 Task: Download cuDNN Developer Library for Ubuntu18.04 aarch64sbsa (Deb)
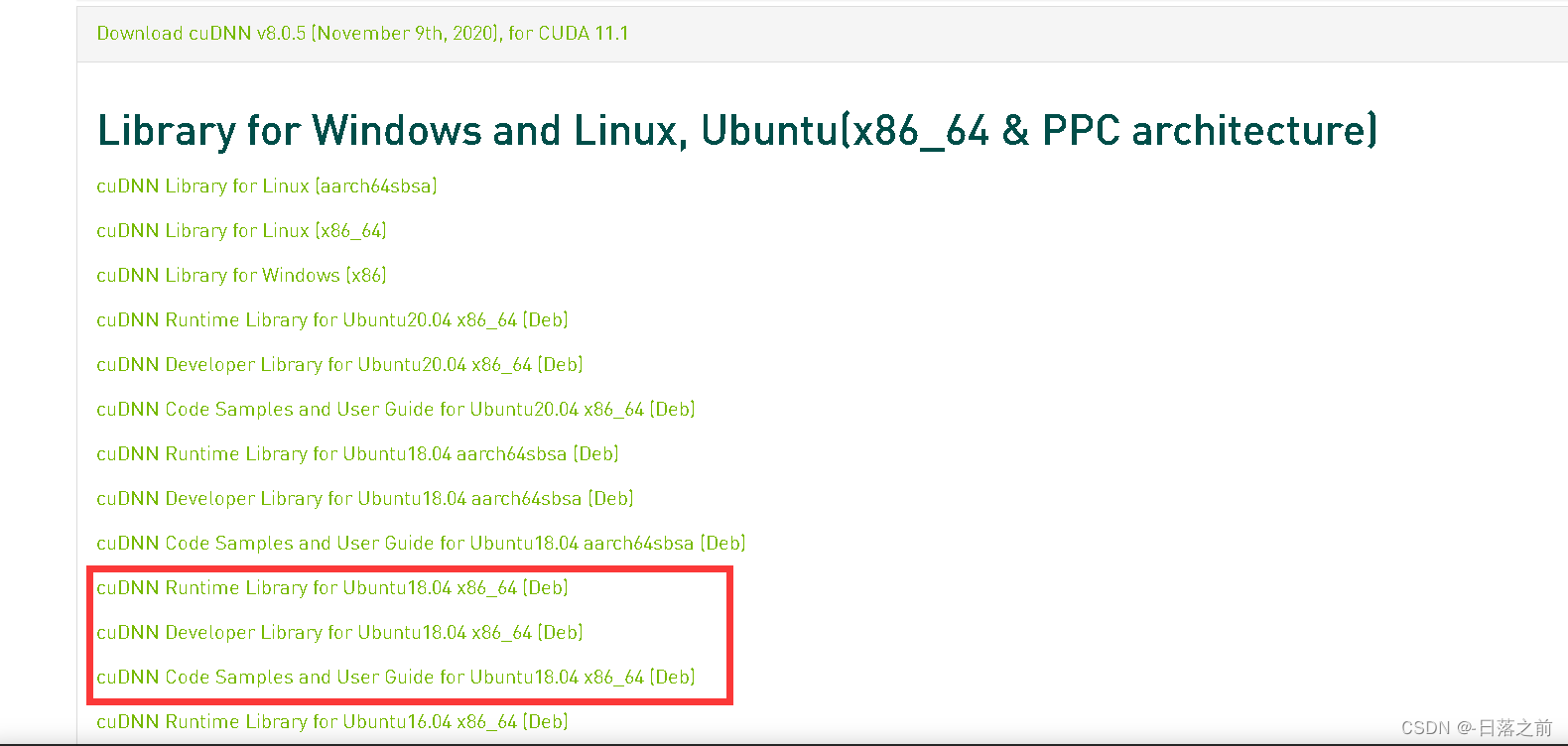365,498
